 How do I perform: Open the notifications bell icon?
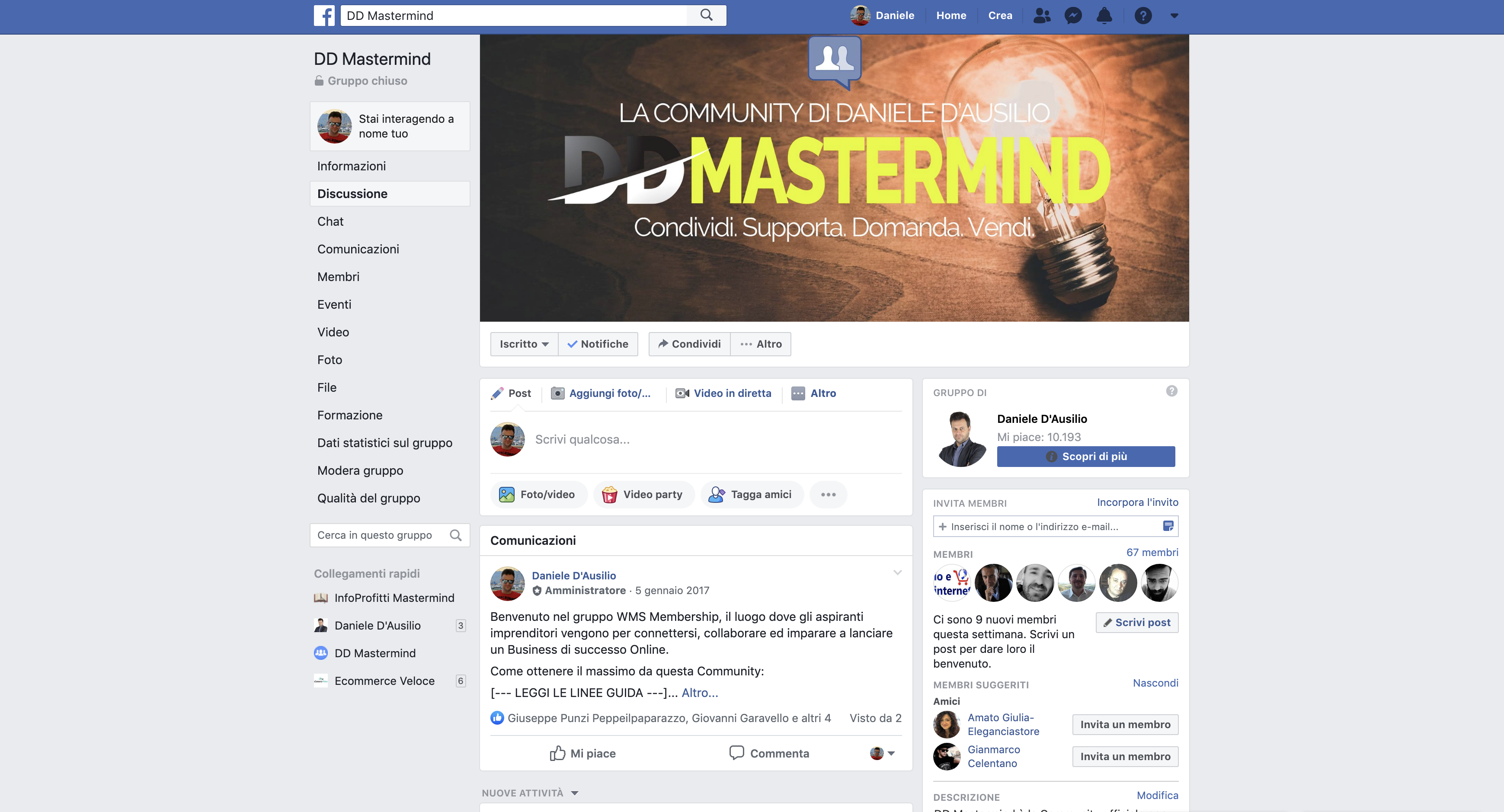click(x=1104, y=16)
